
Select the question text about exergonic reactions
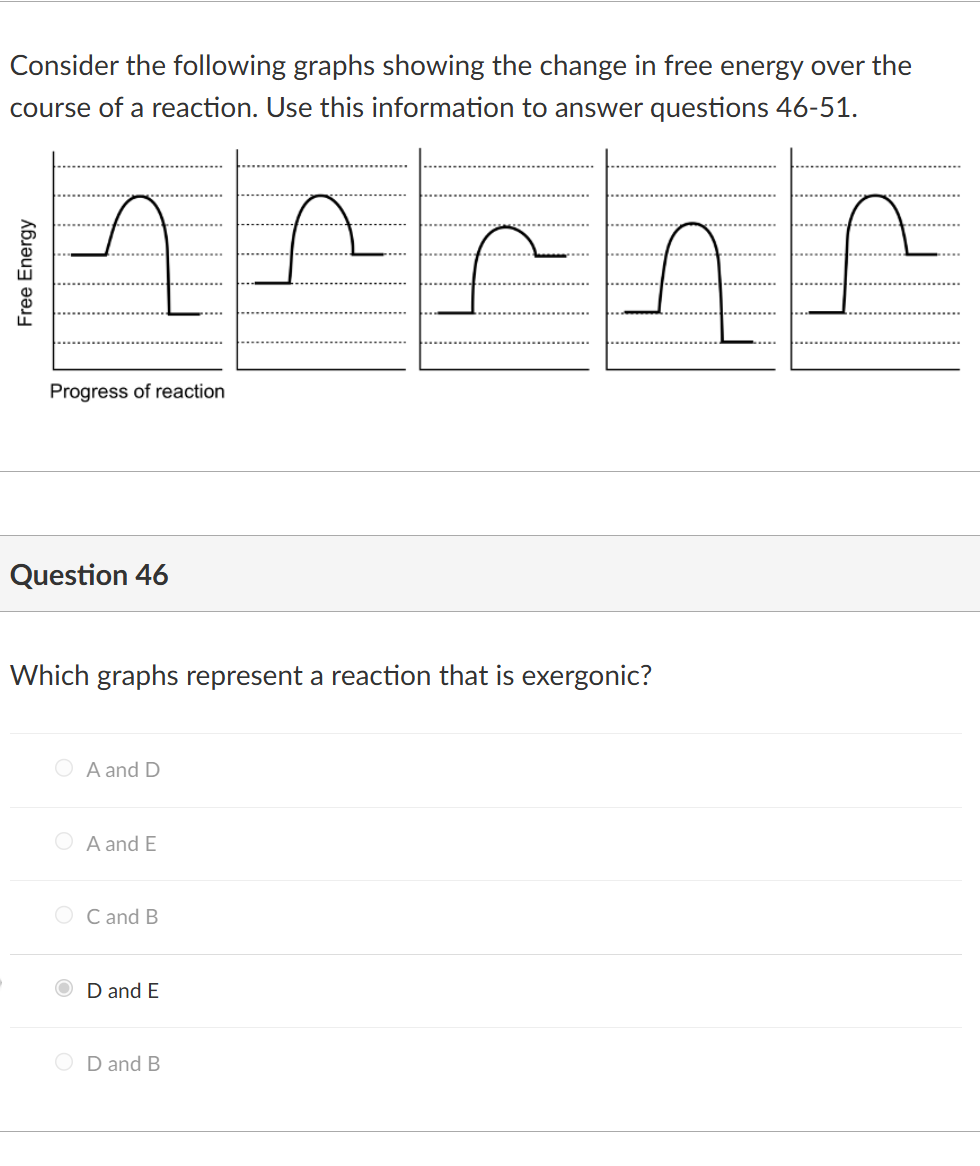pyautogui.click(x=330, y=675)
